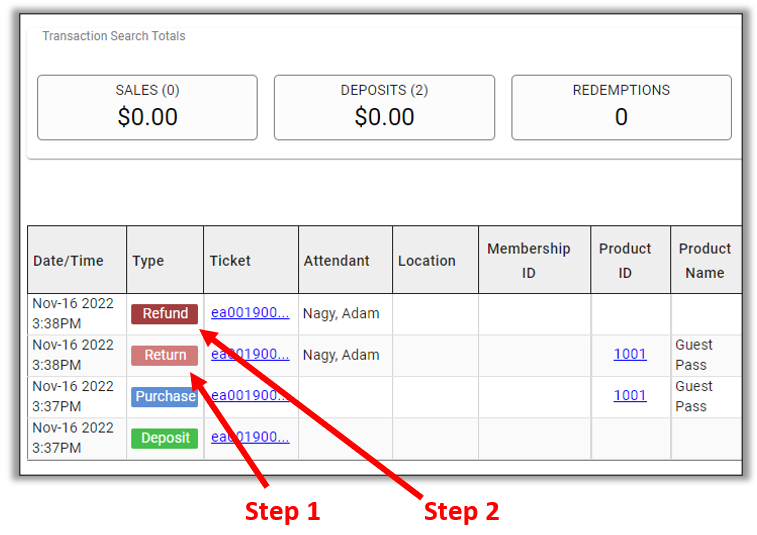Click the pink Return type badge
This screenshot has height=535, width=757.
click(x=165, y=355)
